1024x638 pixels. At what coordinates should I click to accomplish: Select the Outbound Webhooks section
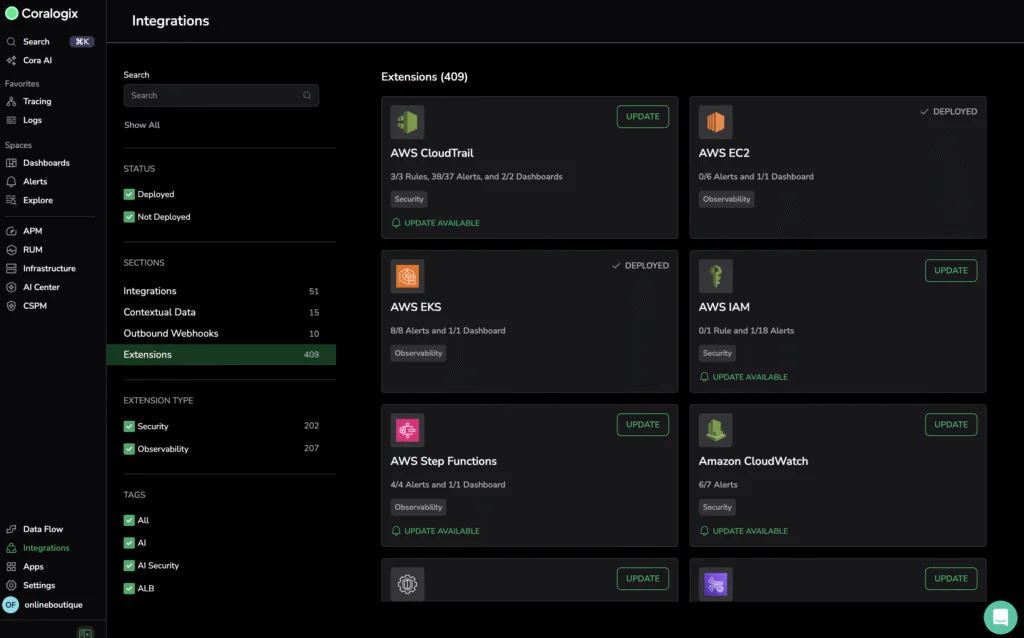coord(170,333)
